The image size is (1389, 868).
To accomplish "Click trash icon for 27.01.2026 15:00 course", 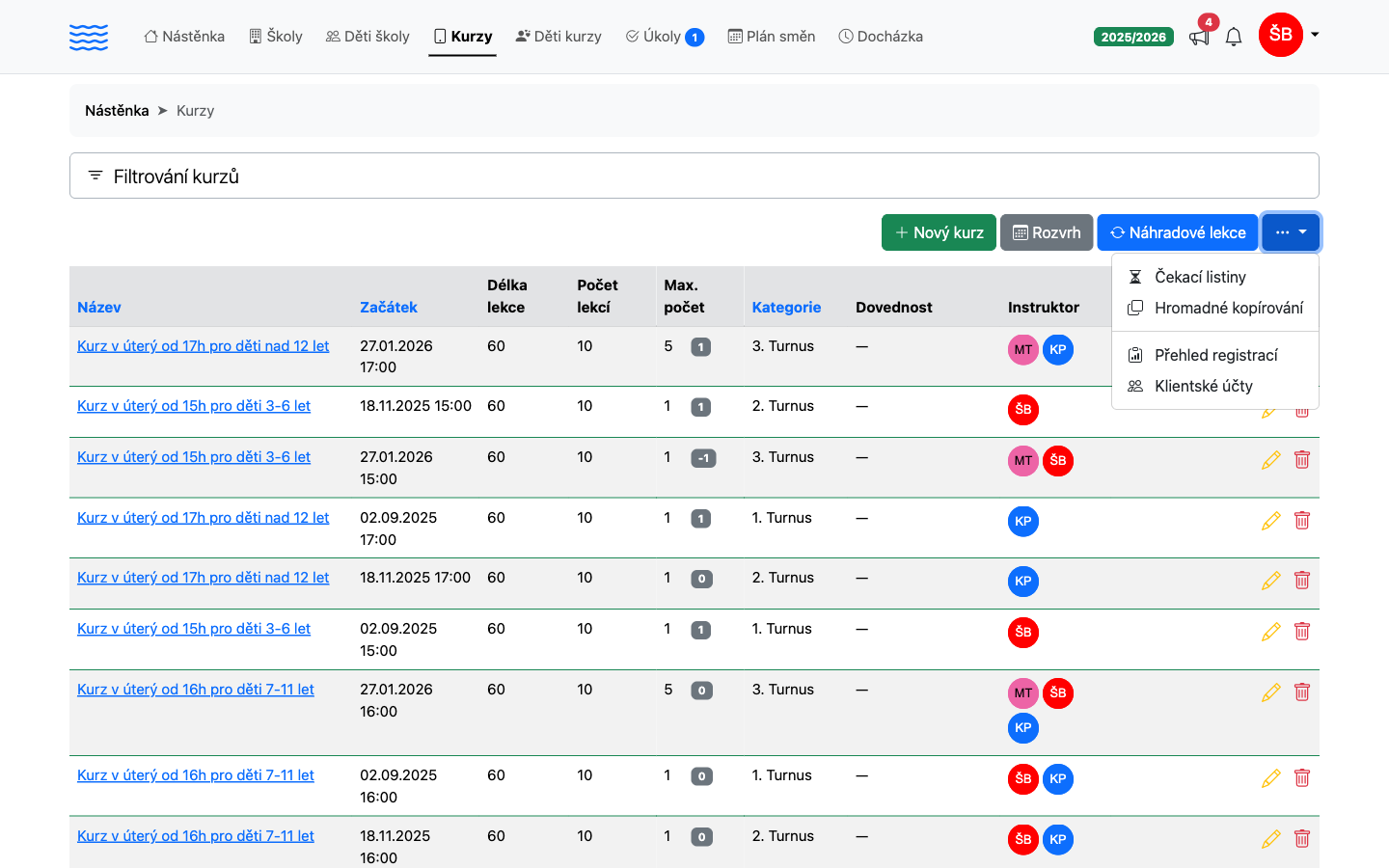I will (1302, 460).
